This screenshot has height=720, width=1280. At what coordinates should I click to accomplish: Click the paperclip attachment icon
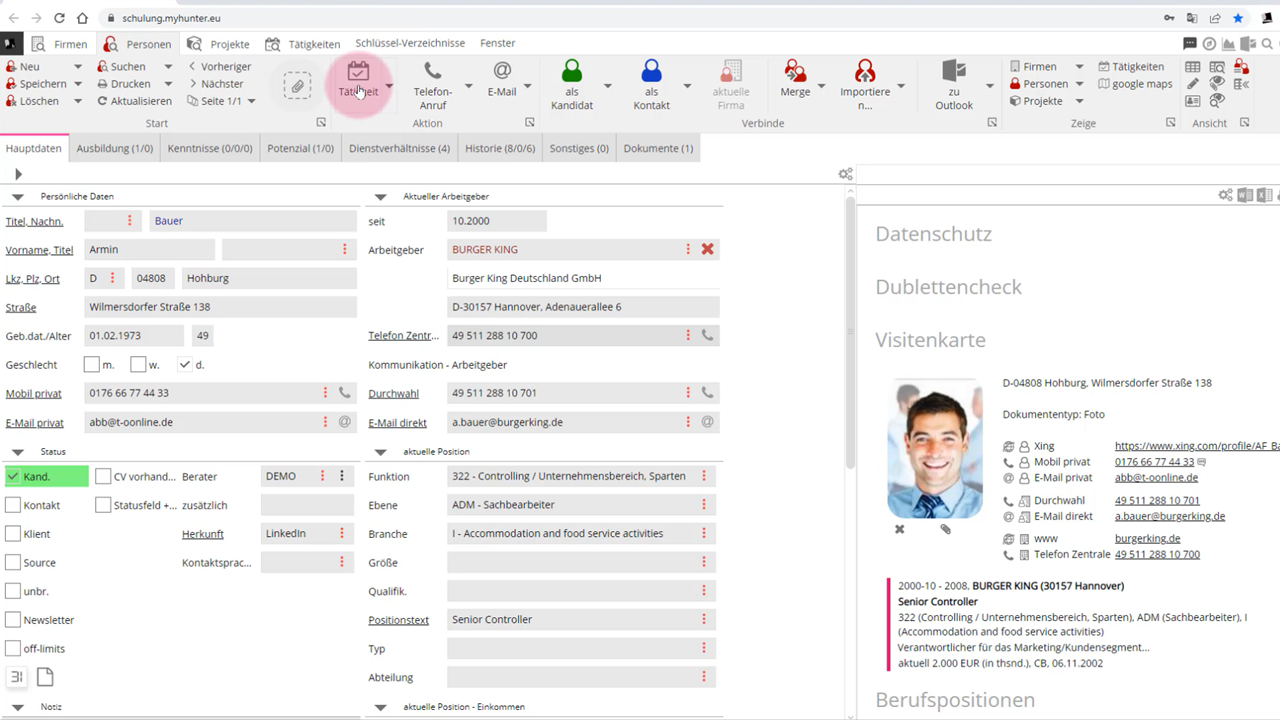click(297, 86)
